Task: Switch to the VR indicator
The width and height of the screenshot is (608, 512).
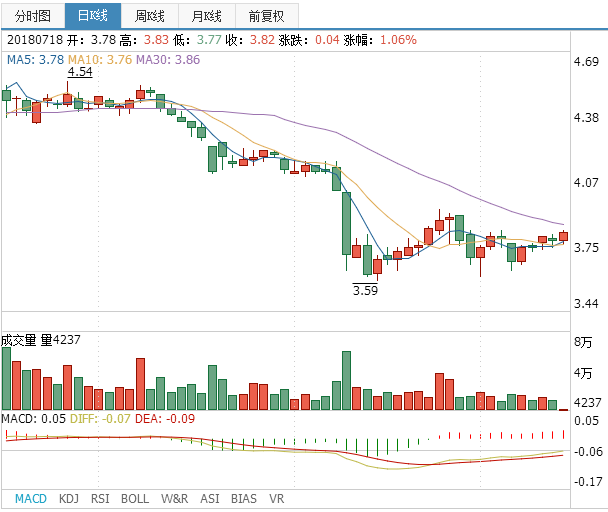Action: (276, 498)
